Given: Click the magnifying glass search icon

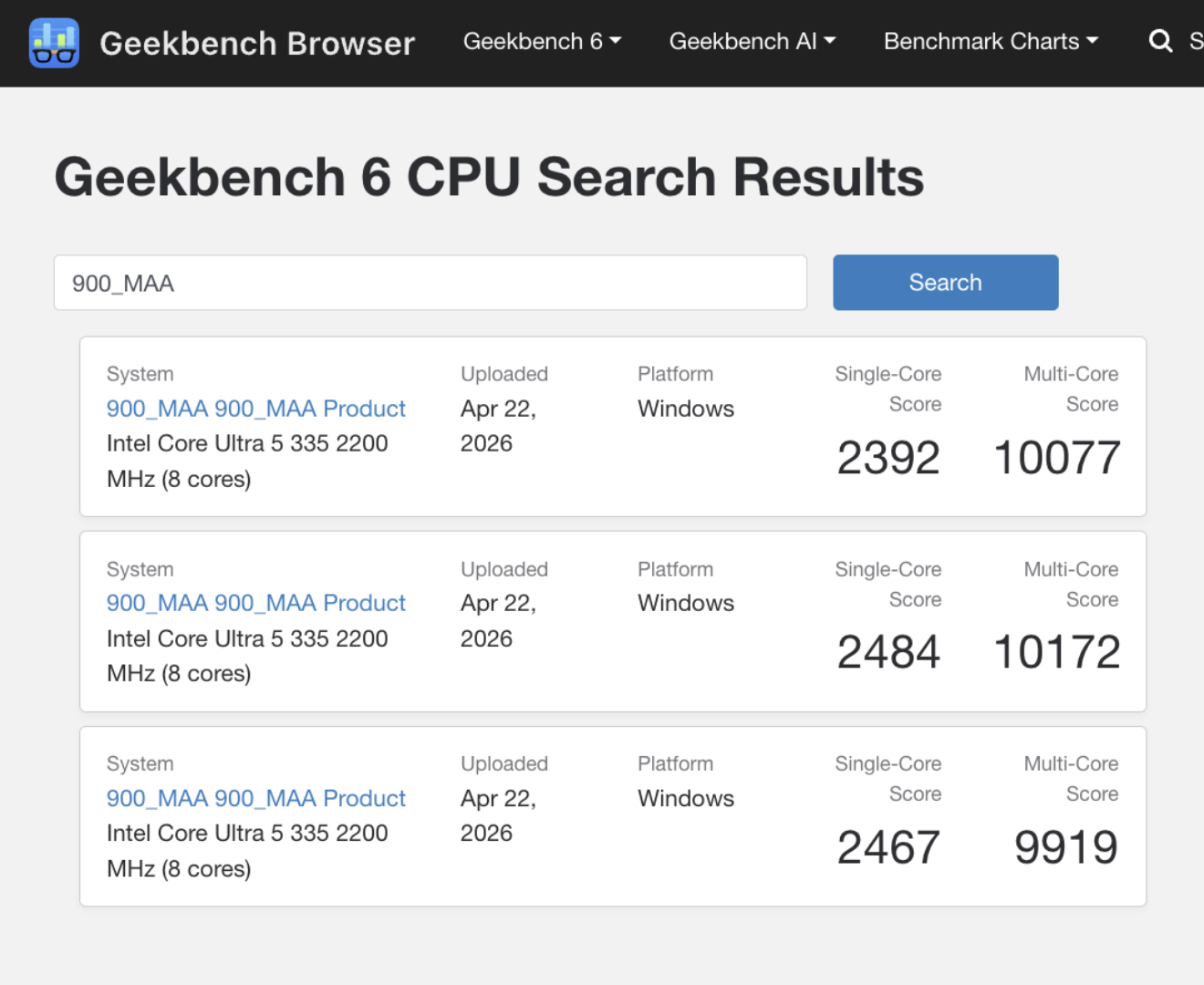Looking at the screenshot, I should [x=1159, y=41].
